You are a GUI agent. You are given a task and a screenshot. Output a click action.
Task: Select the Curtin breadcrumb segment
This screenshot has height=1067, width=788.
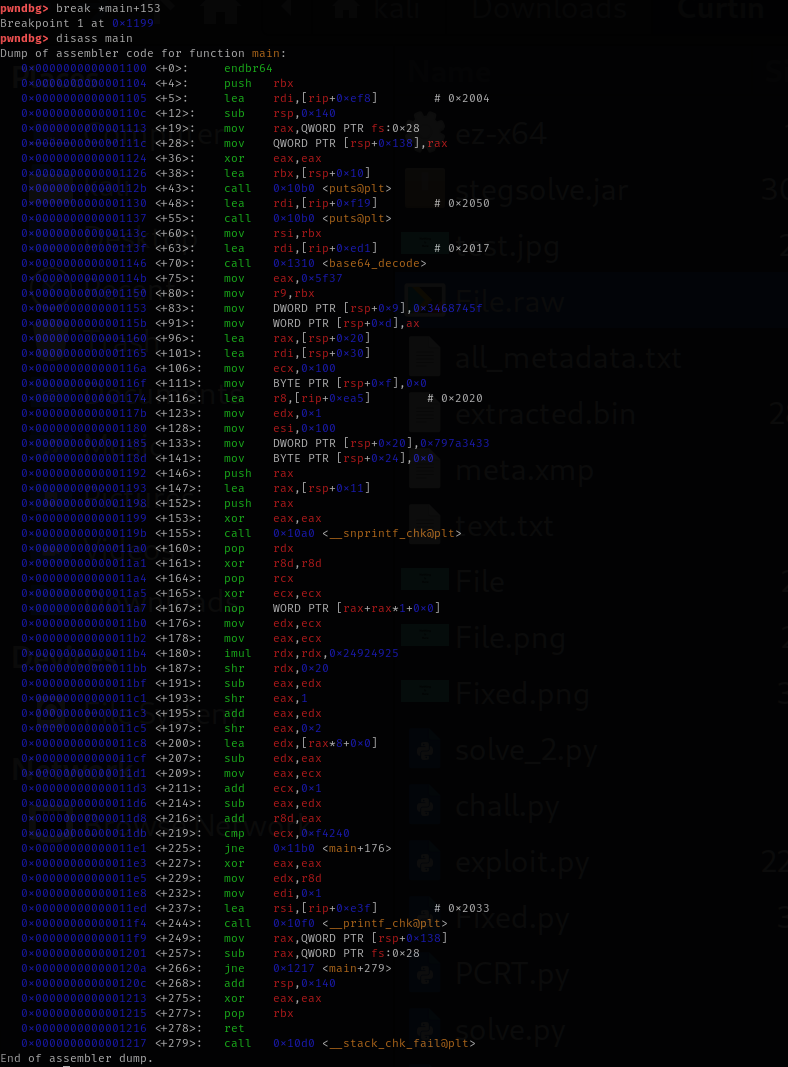click(x=720, y=10)
